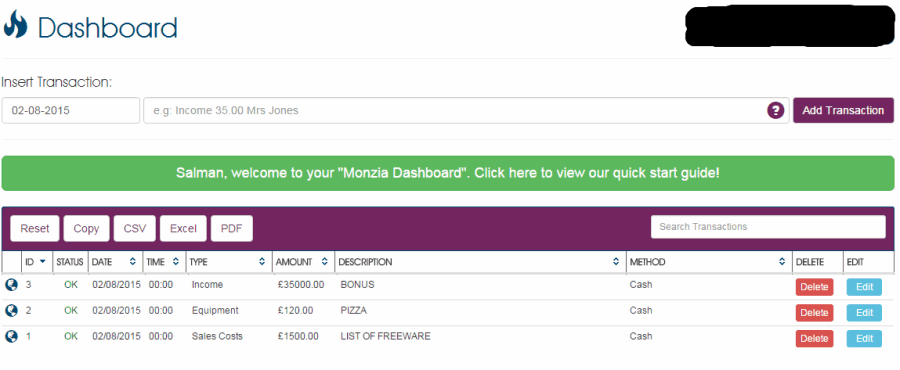The height and width of the screenshot is (370, 900).
Task: Export transactions as CSV
Action: [135, 228]
